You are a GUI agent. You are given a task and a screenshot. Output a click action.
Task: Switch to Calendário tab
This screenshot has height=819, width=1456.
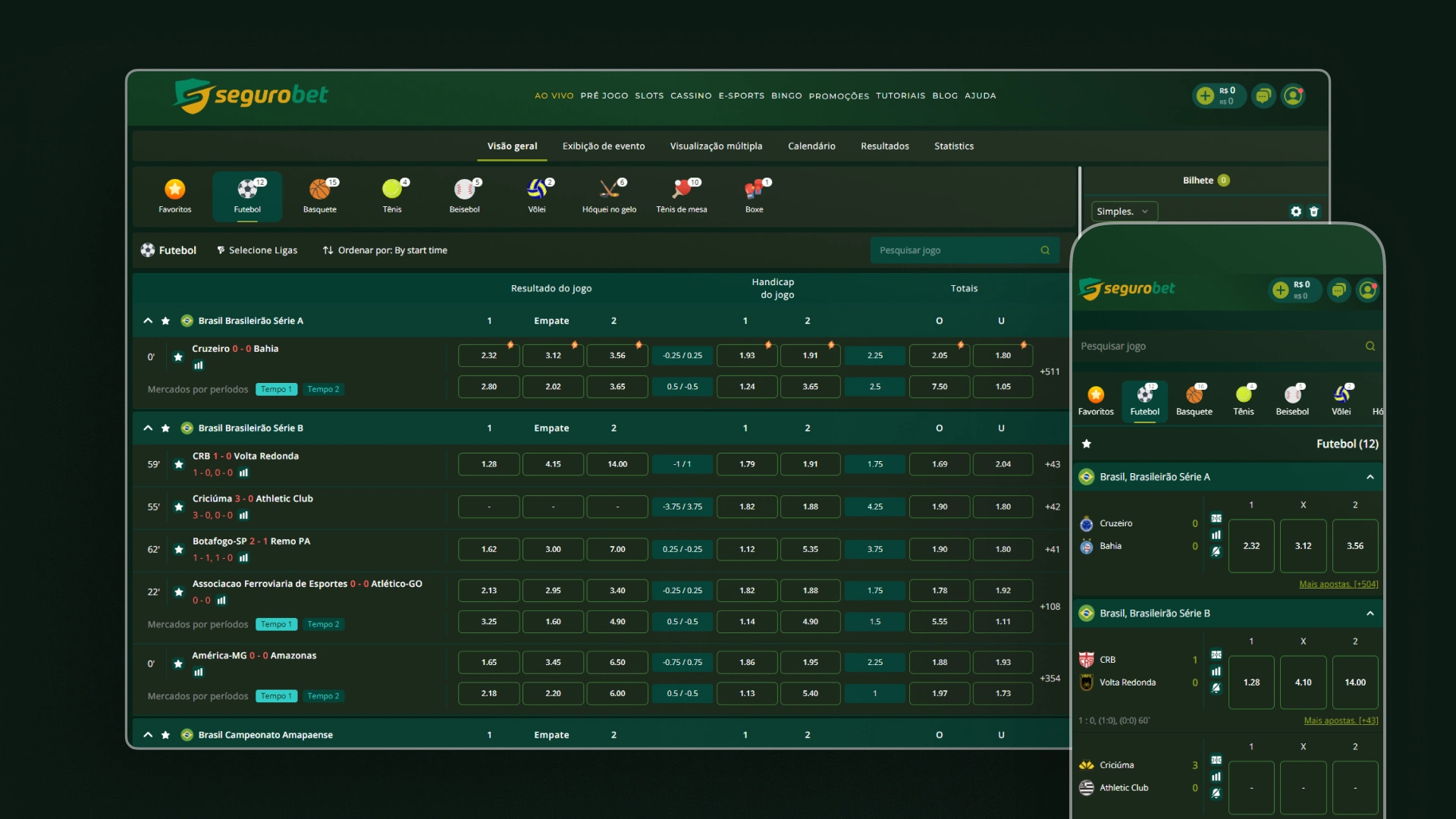pyautogui.click(x=811, y=146)
